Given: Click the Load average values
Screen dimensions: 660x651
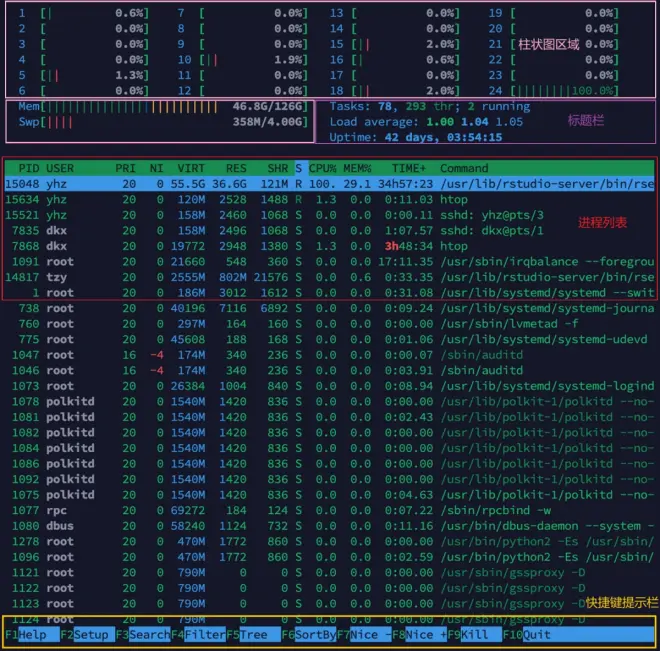Looking at the screenshot, I should tap(474, 122).
